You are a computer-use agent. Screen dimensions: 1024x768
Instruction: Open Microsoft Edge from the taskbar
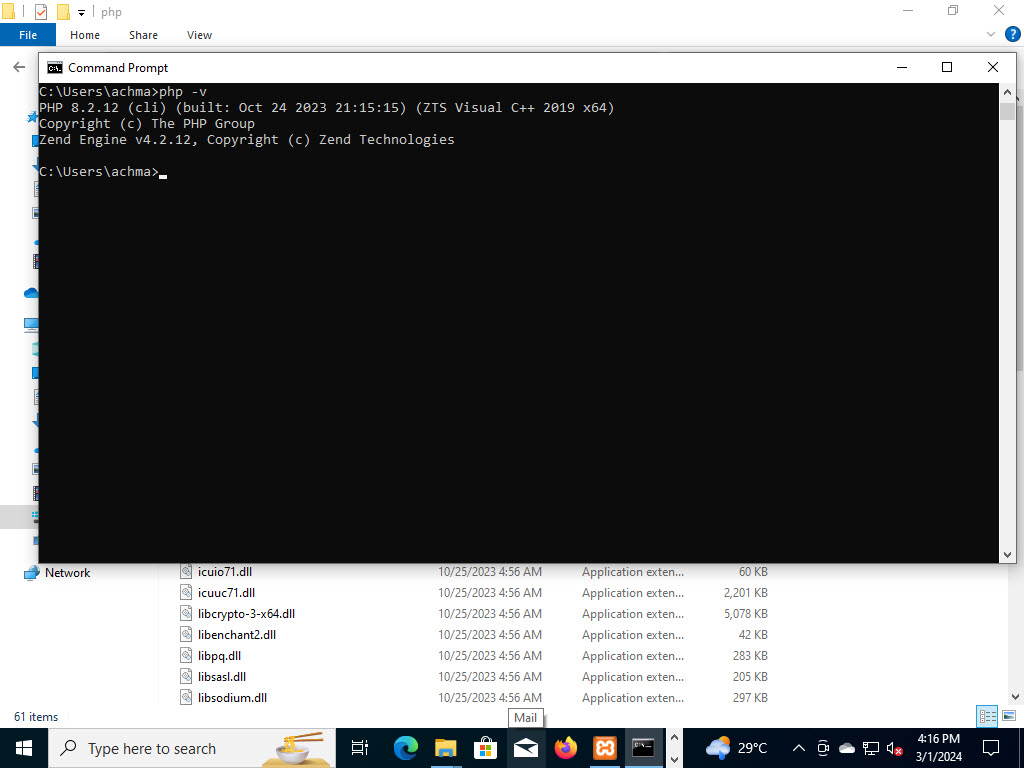[x=405, y=747]
